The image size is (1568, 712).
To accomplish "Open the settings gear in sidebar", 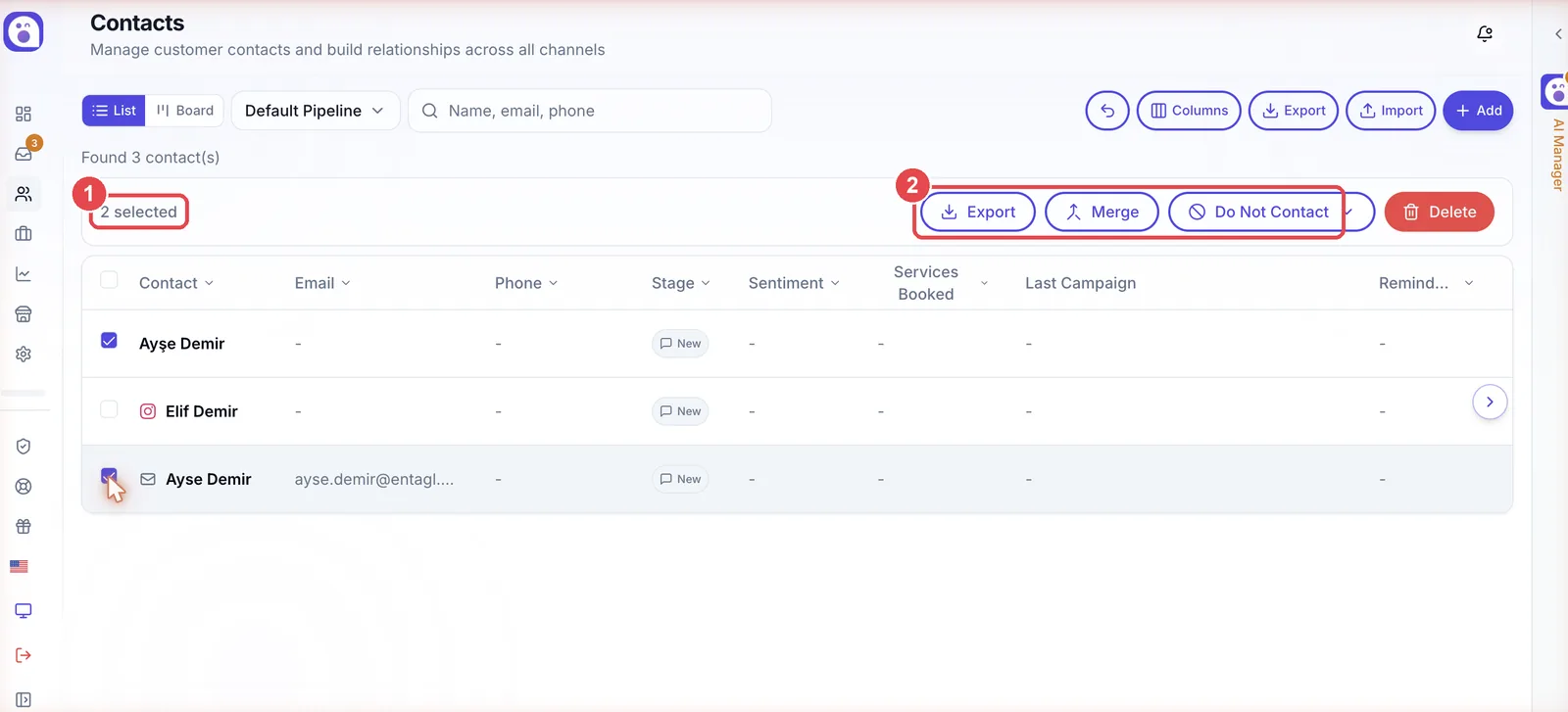I will pos(24,354).
